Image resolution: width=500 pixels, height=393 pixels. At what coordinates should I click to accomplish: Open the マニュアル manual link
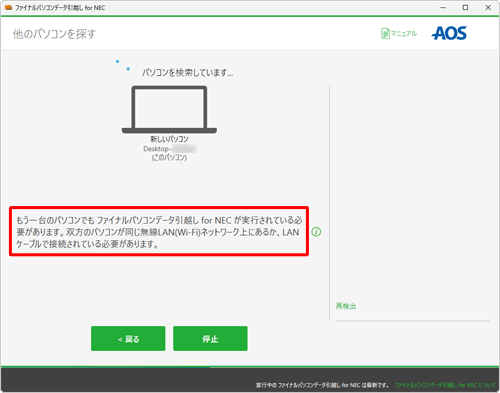[x=399, y=34]
